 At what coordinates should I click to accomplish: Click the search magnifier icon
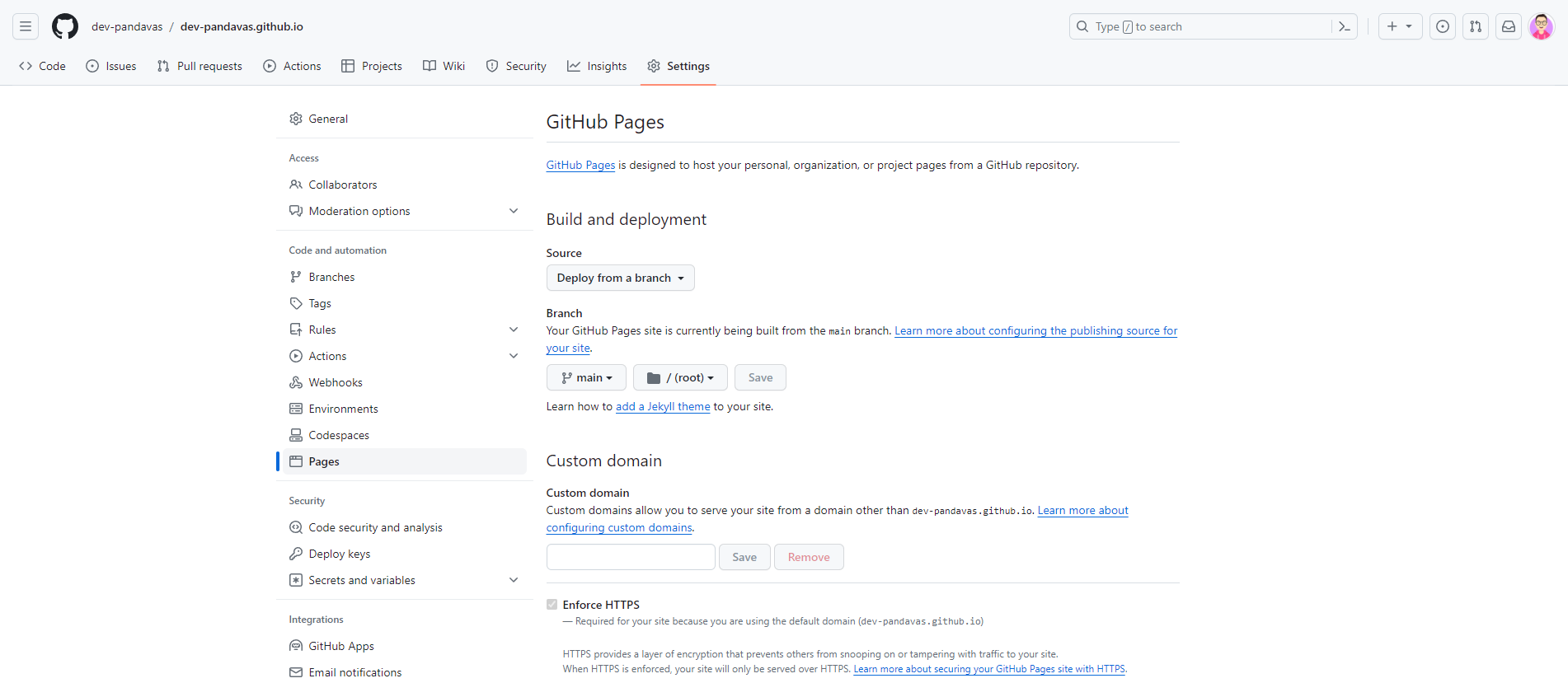(x=1082, y=26)
